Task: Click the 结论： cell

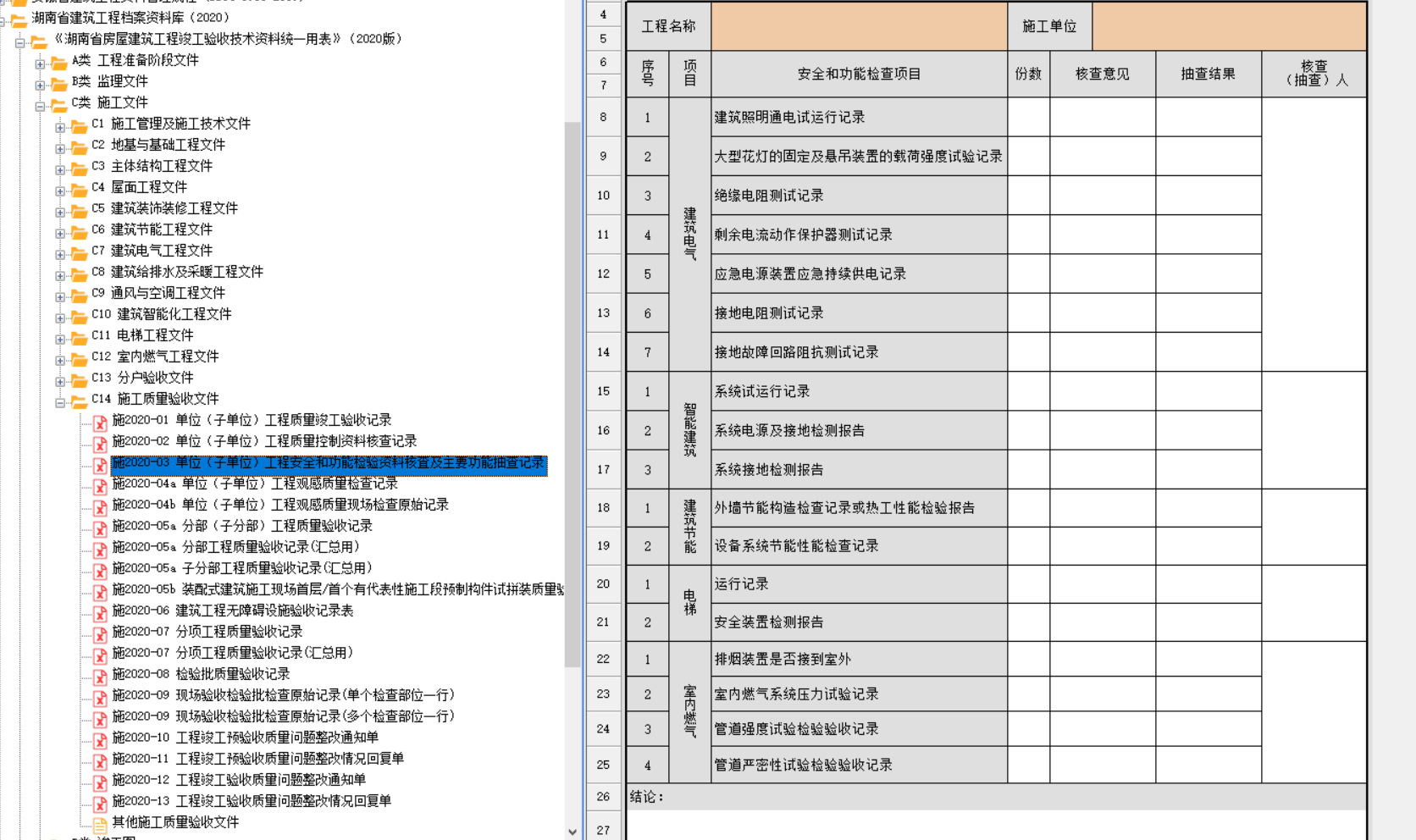Action: point(996,797)
